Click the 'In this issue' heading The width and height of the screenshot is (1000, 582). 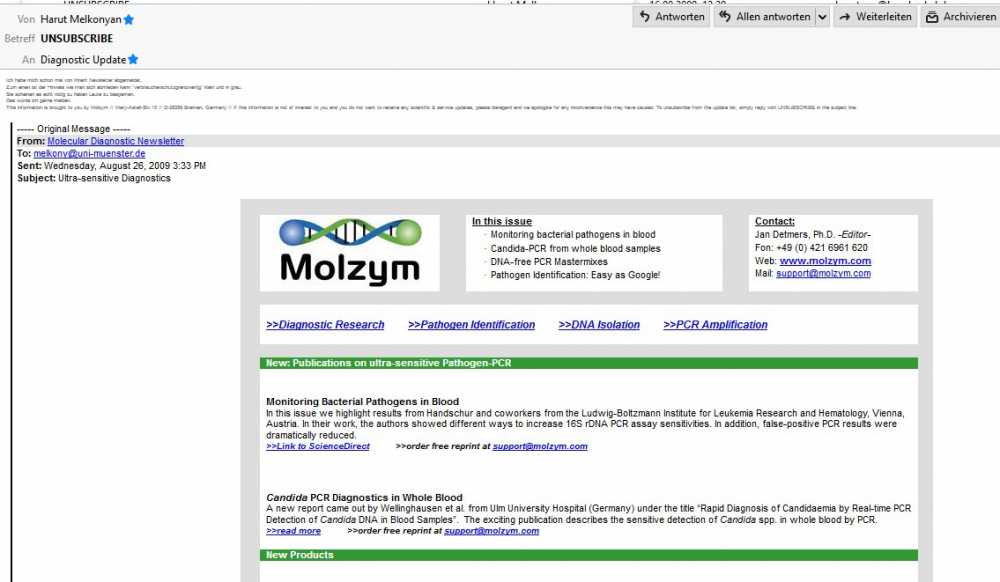click(x=502, y=221)
